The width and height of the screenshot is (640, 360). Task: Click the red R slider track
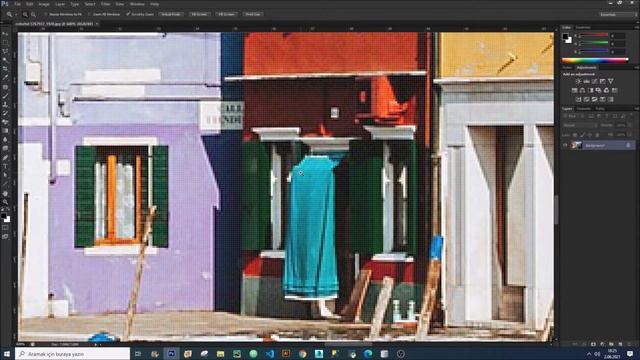click(x=594, y=35)
